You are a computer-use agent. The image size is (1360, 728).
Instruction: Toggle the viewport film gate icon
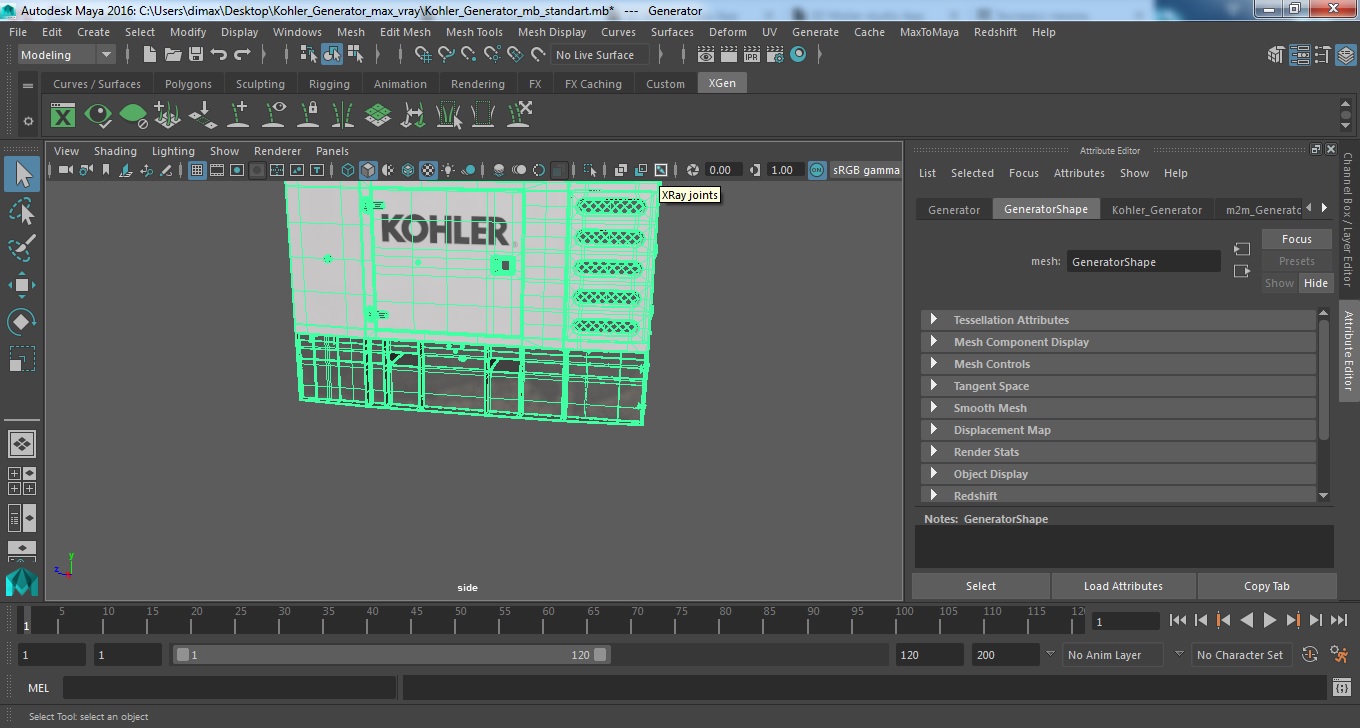[x=217, y=170]
